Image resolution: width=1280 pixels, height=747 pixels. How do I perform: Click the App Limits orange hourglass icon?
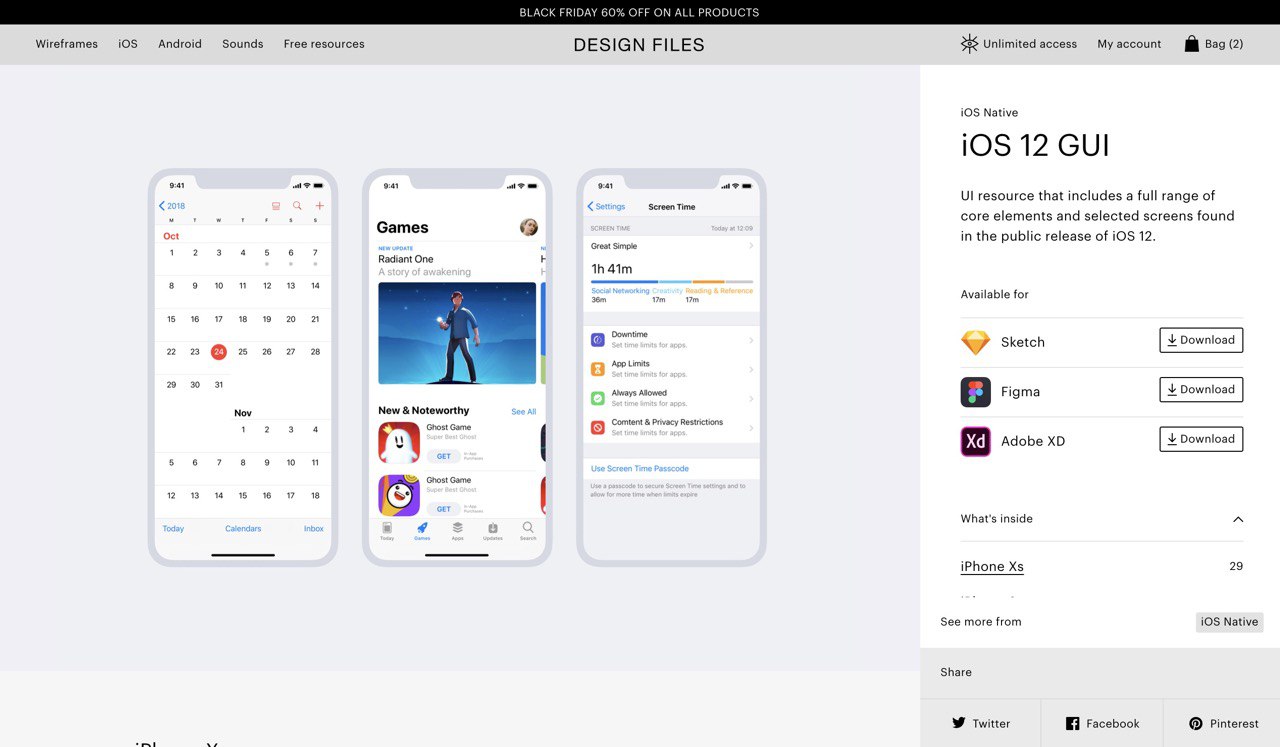[597, 369]
